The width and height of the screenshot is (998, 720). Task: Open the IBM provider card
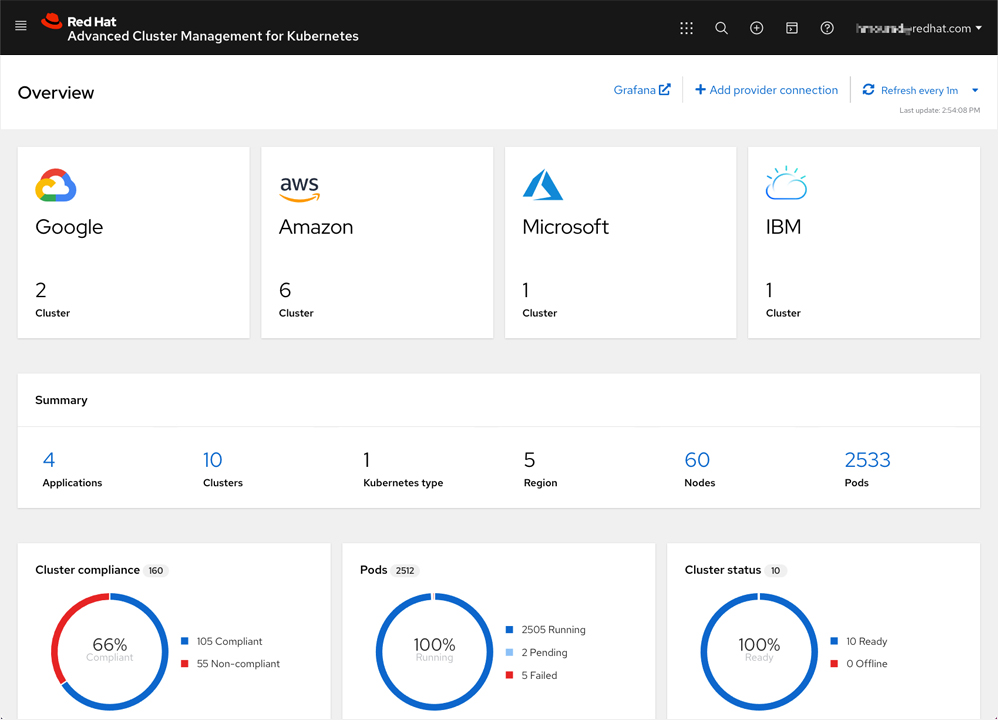click(x=864, y=242)
